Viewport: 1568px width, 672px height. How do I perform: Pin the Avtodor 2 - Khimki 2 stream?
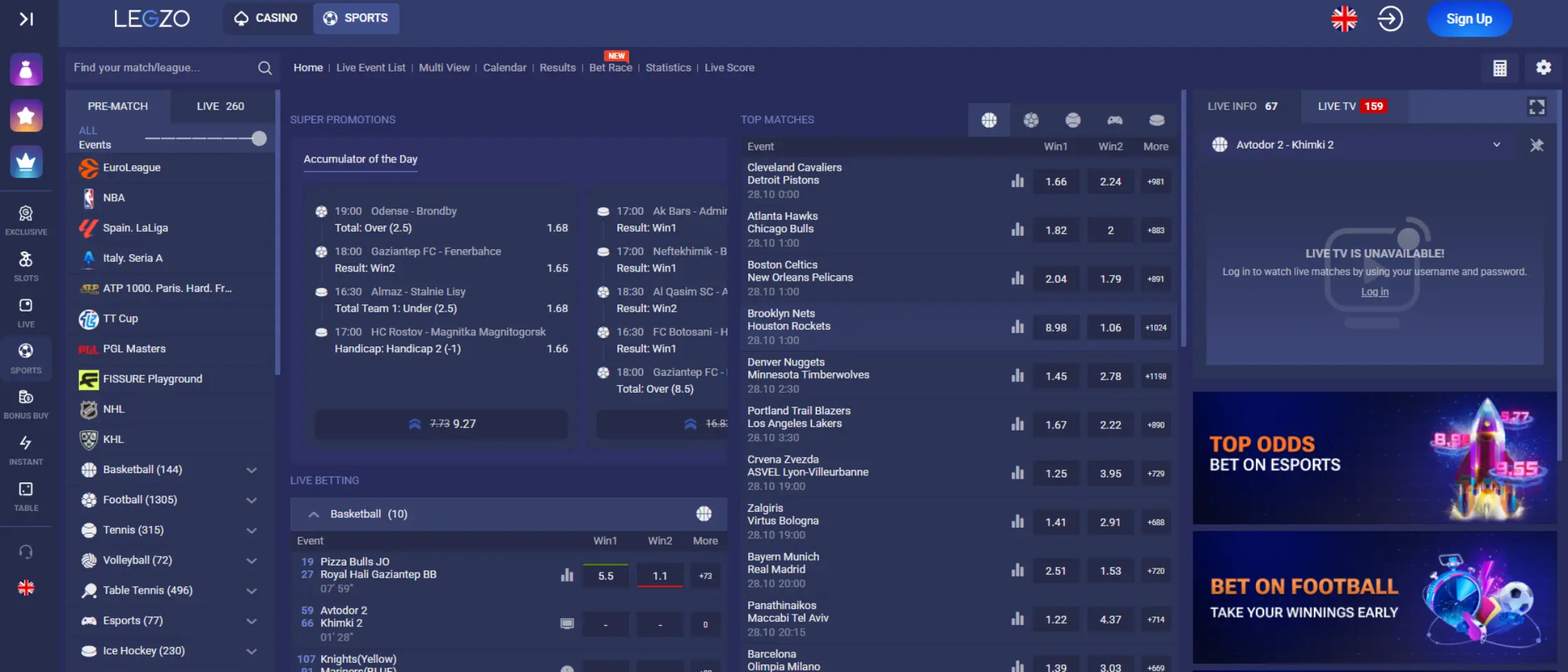pyautogui.click(x=1537, y=145)
